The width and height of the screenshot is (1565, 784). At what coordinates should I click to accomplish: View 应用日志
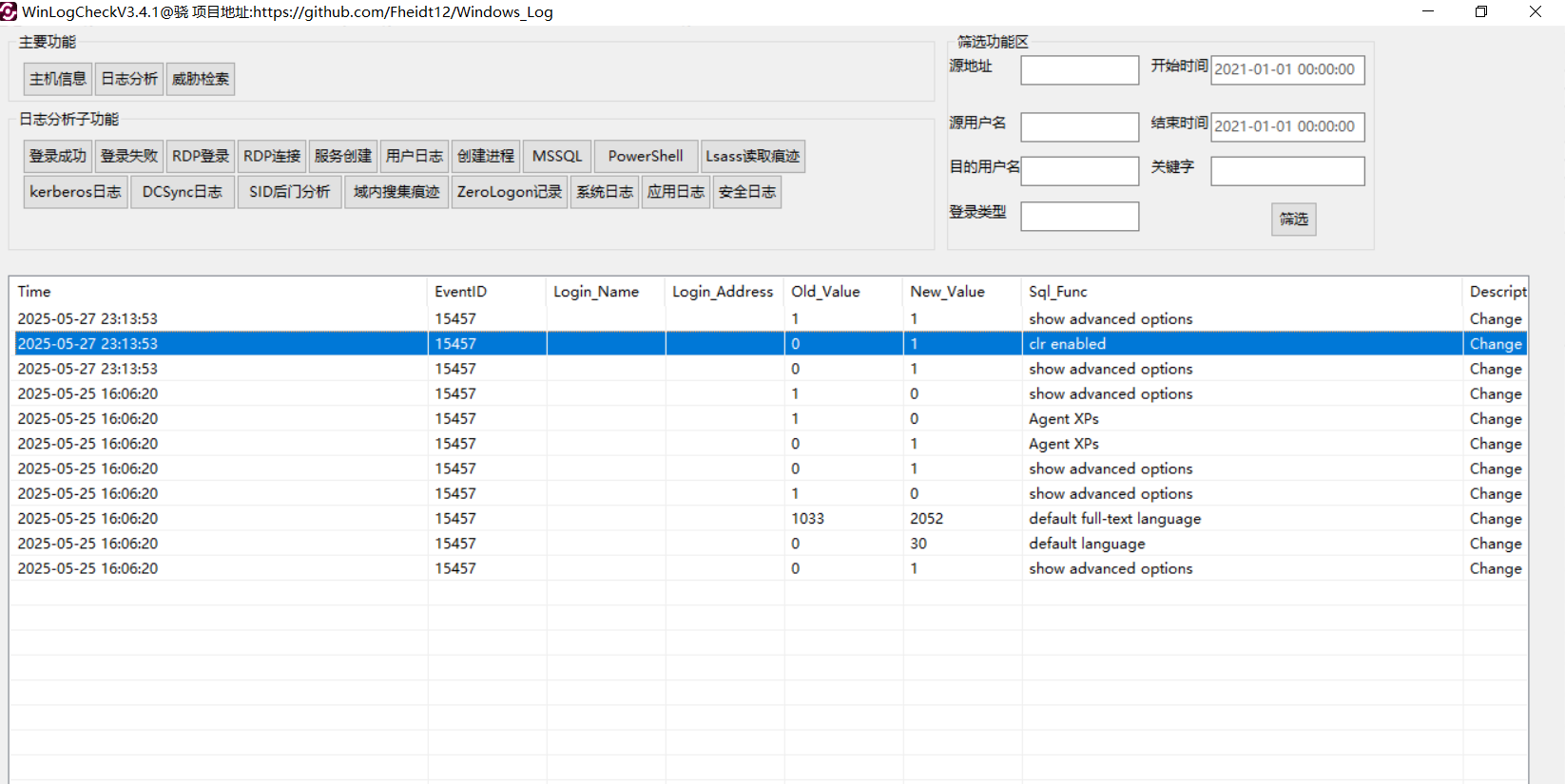[676, 192]
